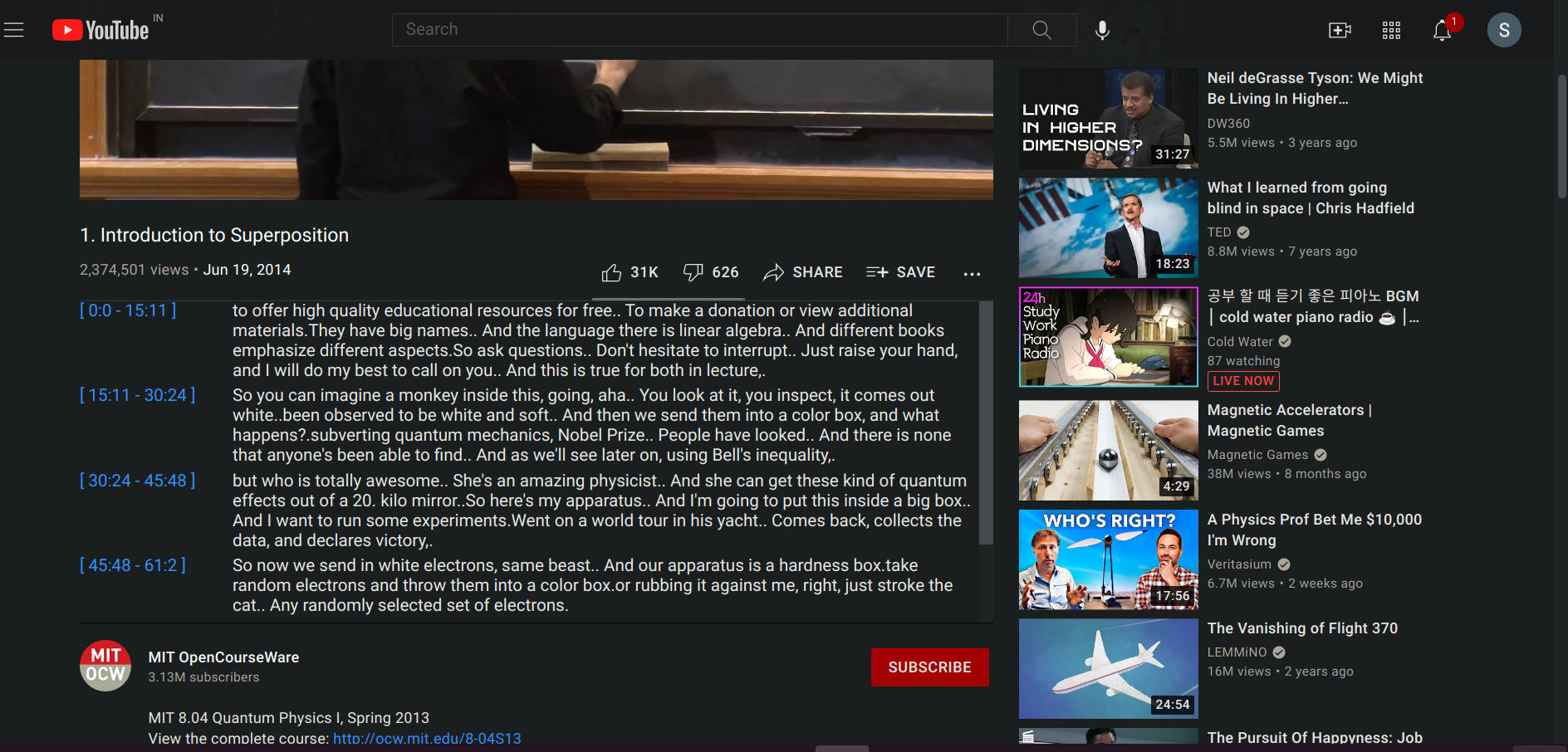This screenshot has height=752, width=1568.
Task: Save the video to a playlist
Action: coord(900,272)
